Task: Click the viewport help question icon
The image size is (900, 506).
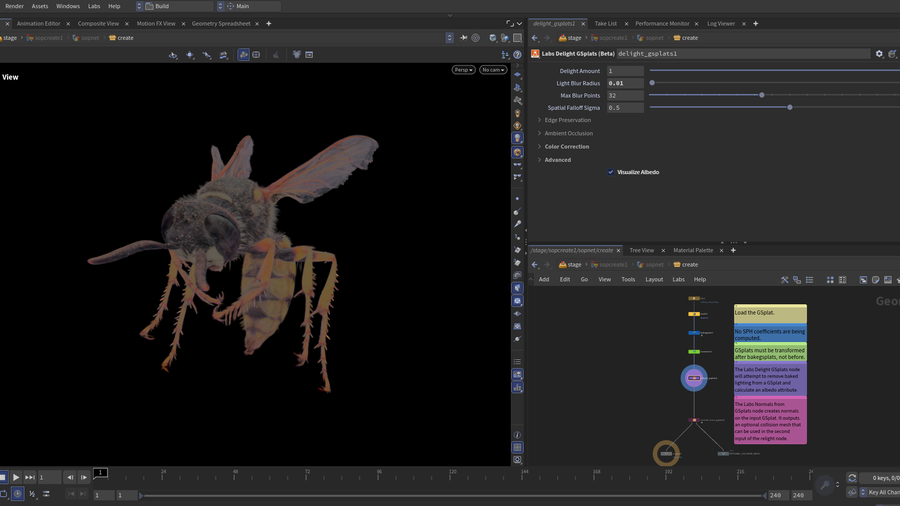Action: [517, 55]
